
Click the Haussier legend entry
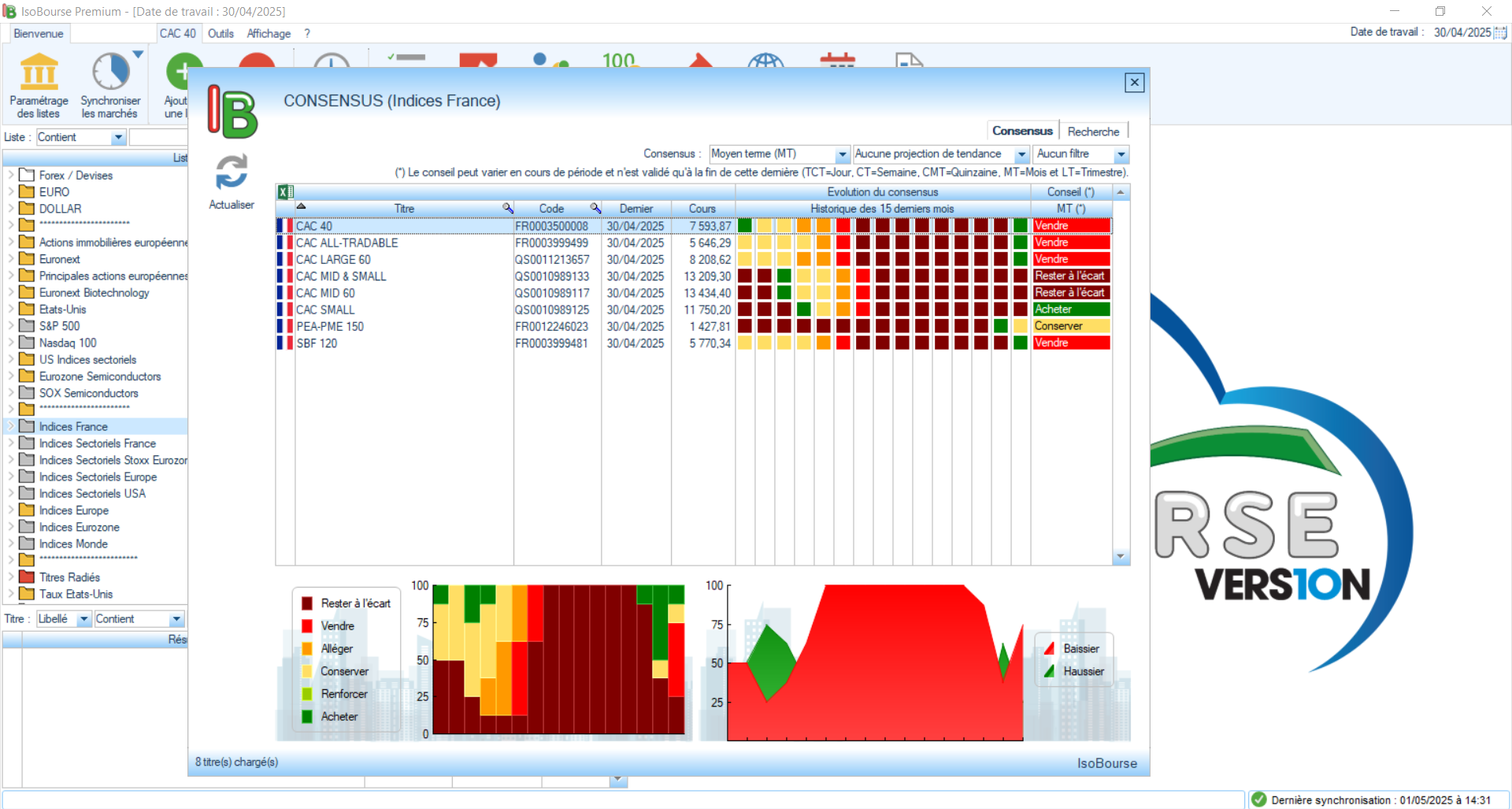click(x=1074, y=671)
